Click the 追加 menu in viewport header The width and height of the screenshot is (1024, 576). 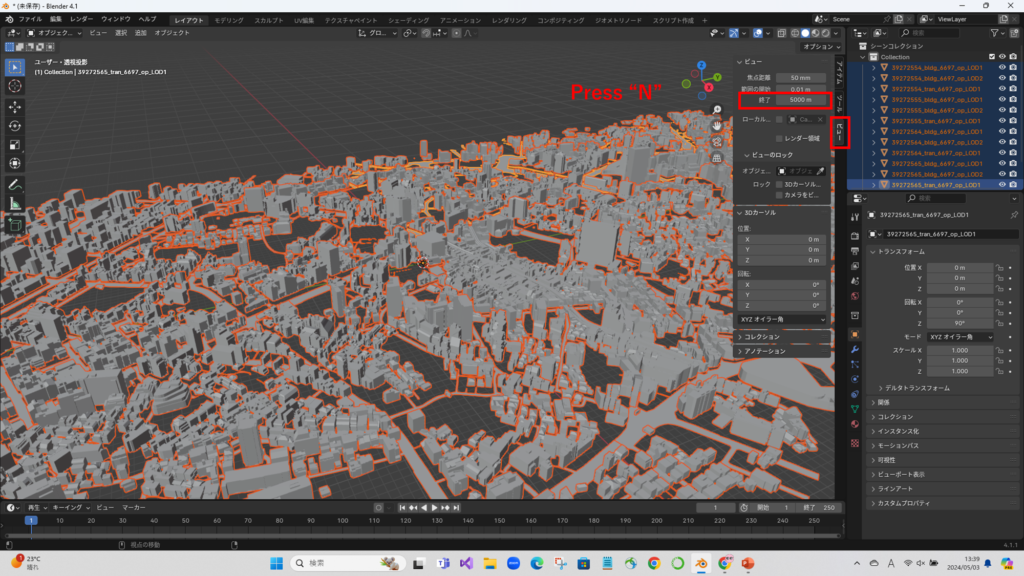[x=140, y=33]
